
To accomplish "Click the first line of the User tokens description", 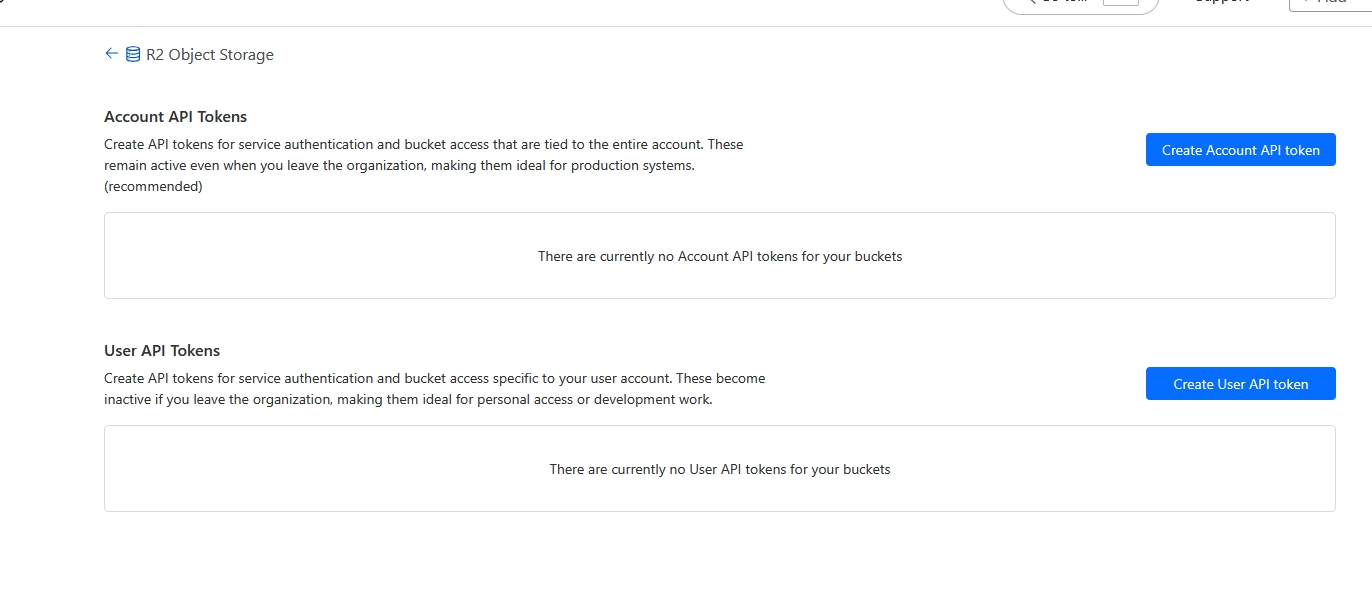I will 434,379.
